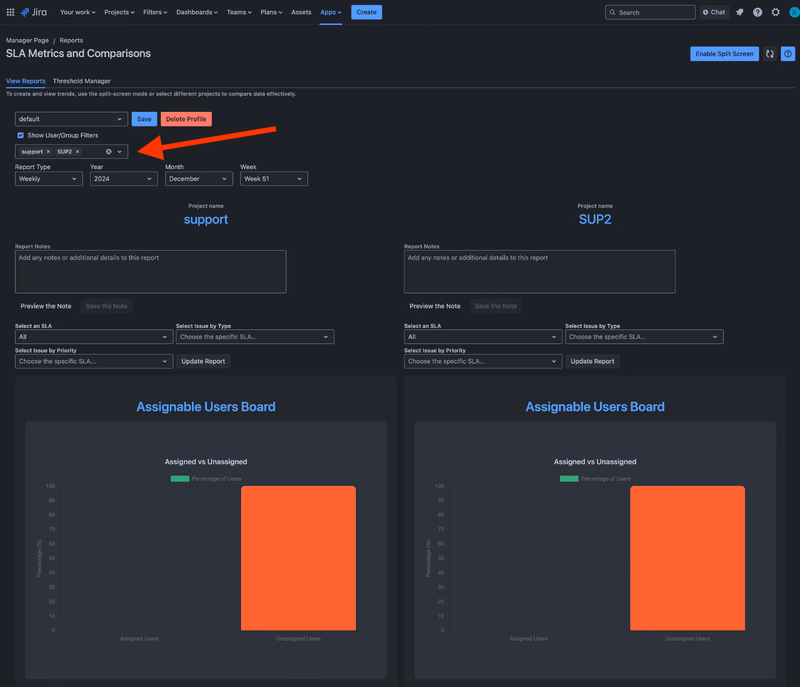Click Preview the Note for support
Viewport: 800px width, 687px height.
point(45,306)
